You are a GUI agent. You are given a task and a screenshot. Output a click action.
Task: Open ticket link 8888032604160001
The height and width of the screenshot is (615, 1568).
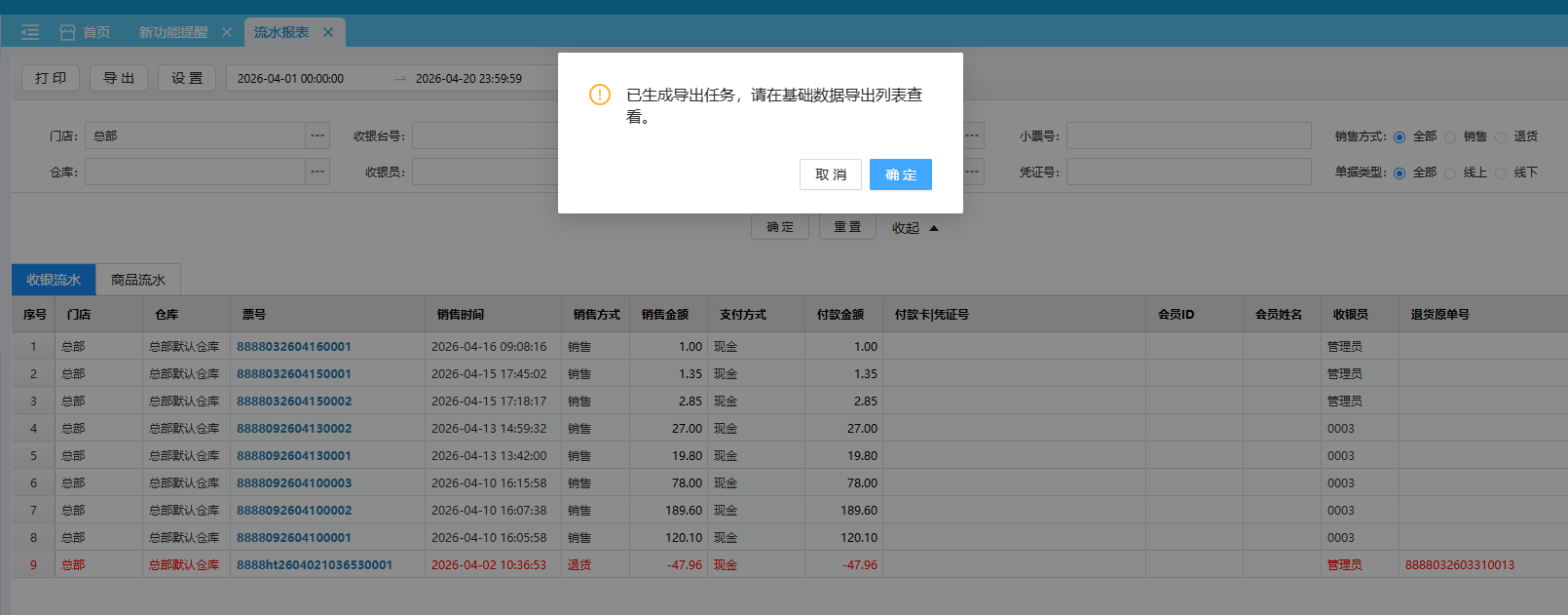[294, 347]
